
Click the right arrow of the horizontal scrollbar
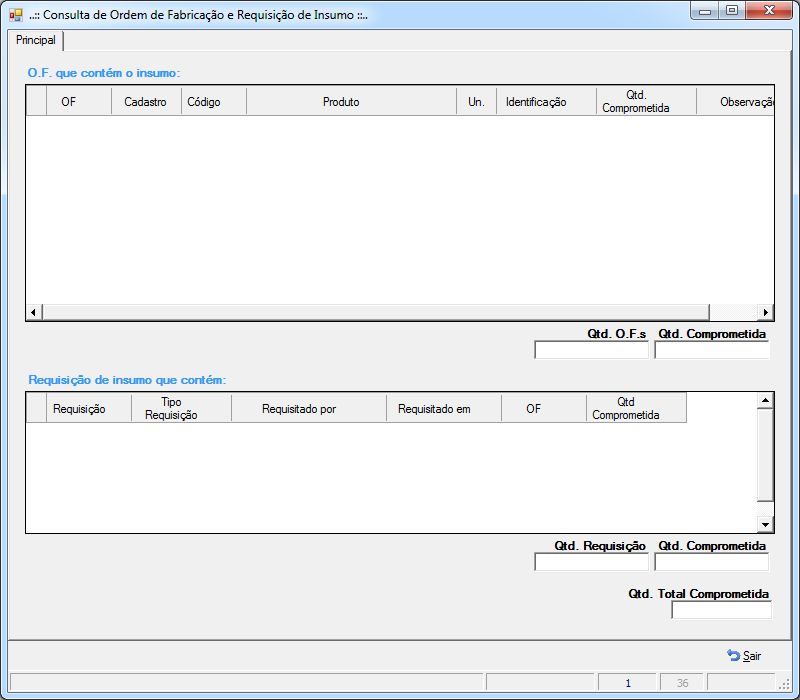point(765,312)
